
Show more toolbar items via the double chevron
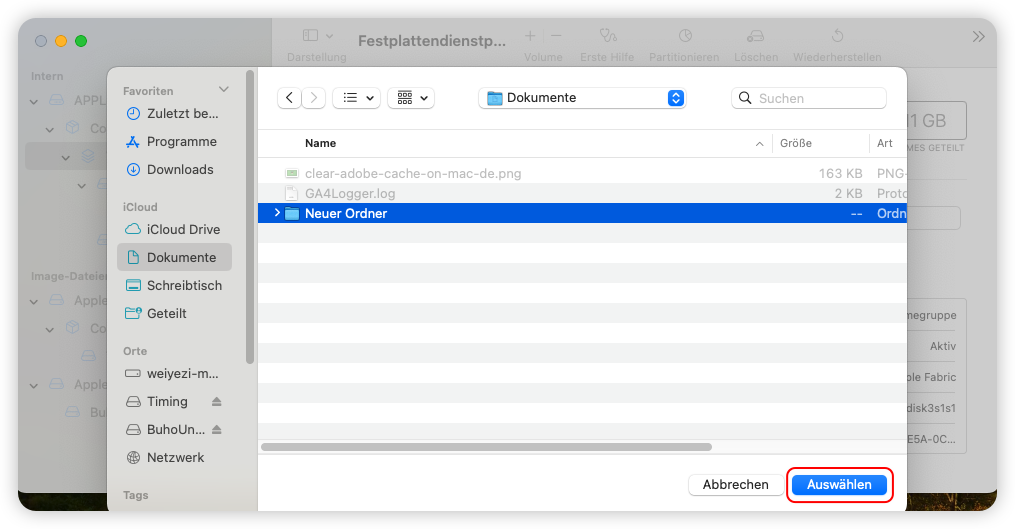coord(978,37)
